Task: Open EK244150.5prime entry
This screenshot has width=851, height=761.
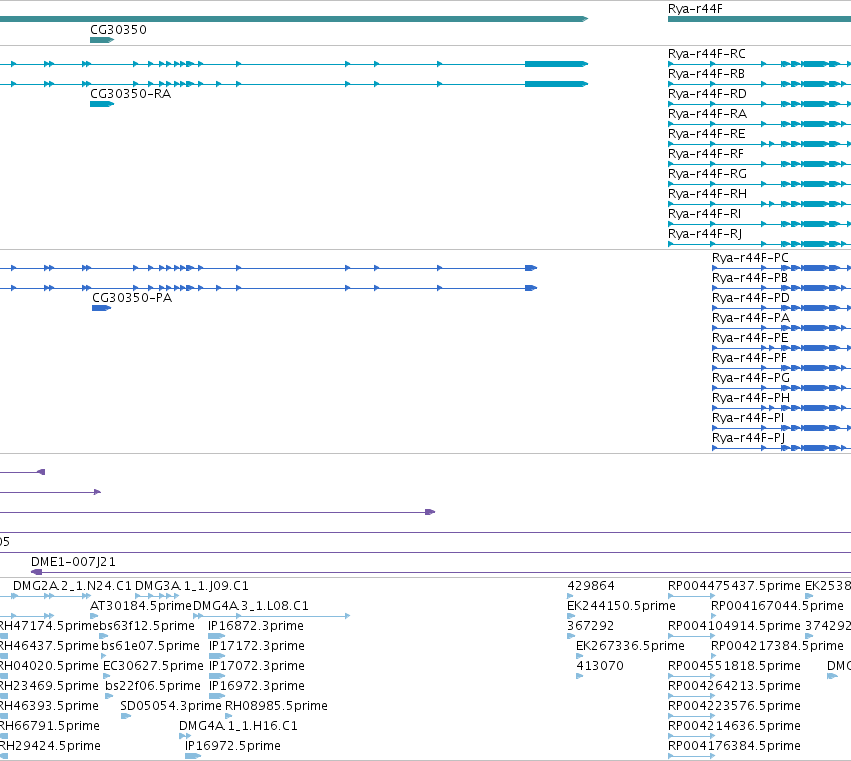Action: point(621,606)
